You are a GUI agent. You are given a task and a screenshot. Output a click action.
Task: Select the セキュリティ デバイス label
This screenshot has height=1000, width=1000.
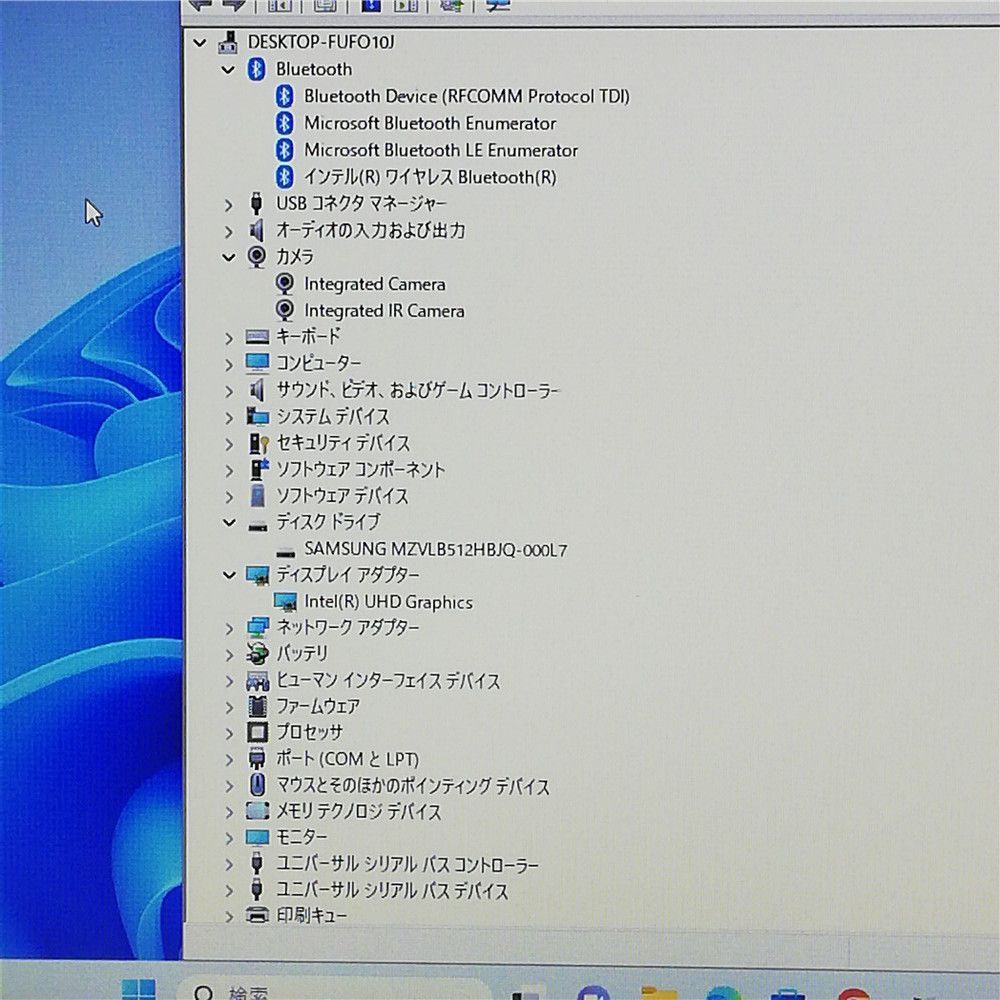click(x=342, y=443)
